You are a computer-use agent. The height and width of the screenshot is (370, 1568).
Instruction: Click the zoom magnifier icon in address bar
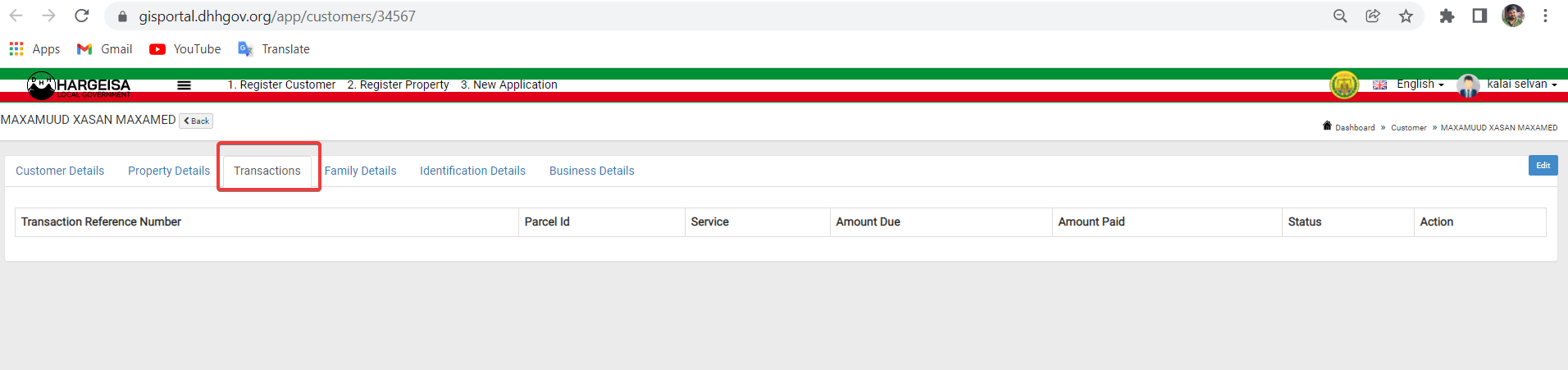click(x=1340, y=16)
